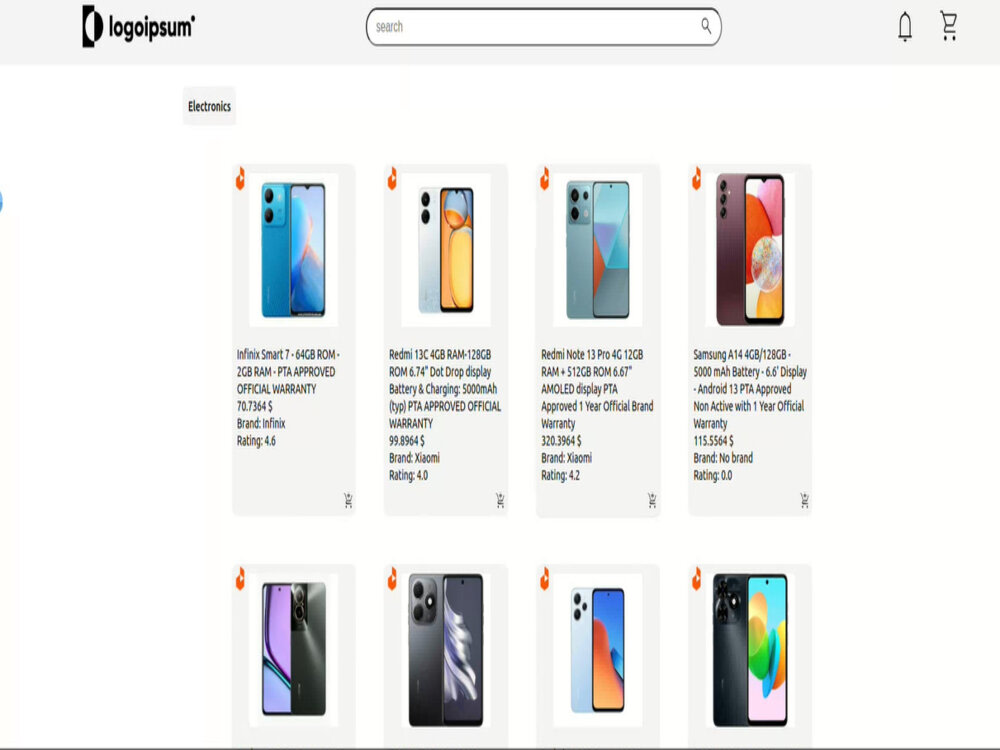Viewport: 1000px width, 750px height.
Task: Open Redmi Note 13 Pro title link
Action: [x=598, y=388]
